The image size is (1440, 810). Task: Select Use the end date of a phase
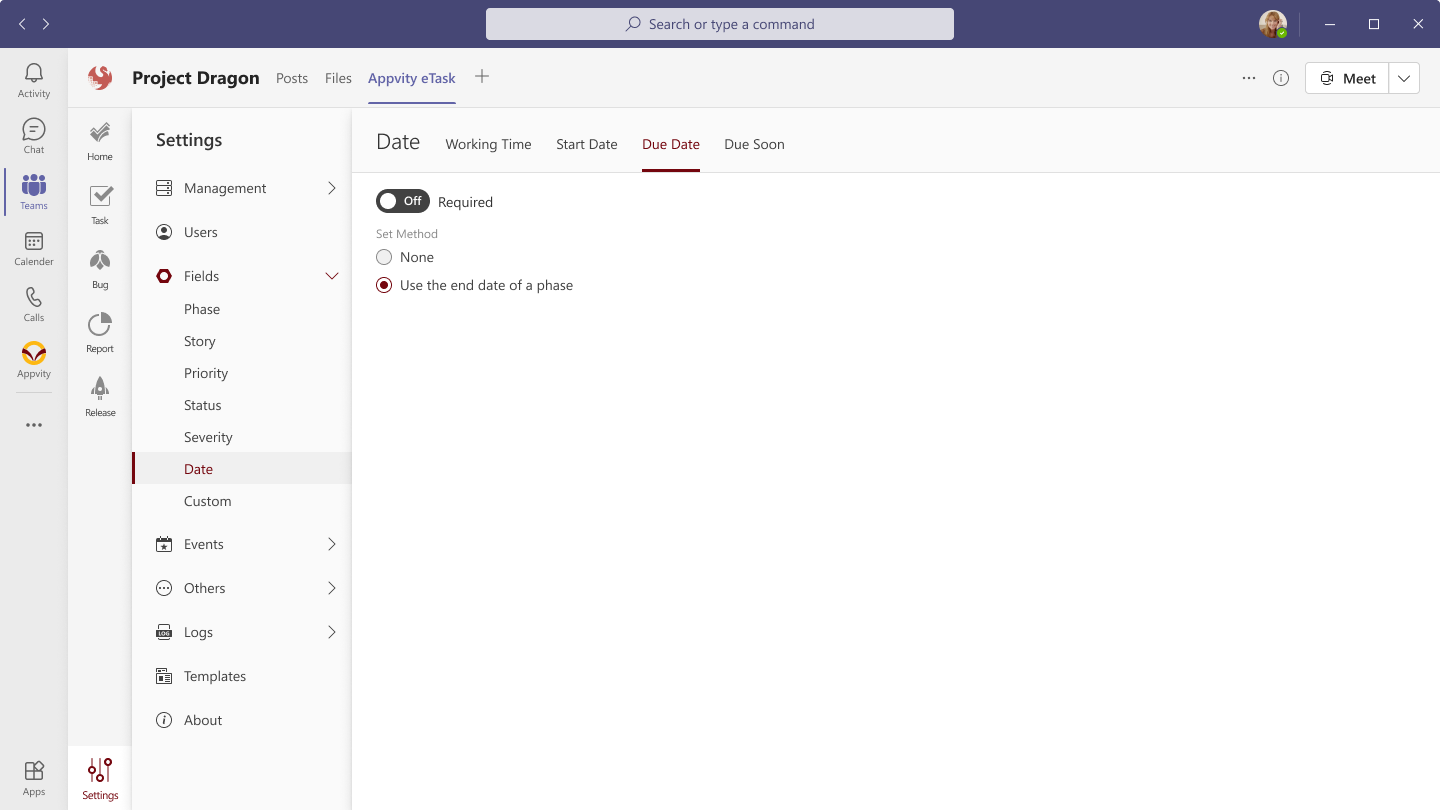coord(384,285)
